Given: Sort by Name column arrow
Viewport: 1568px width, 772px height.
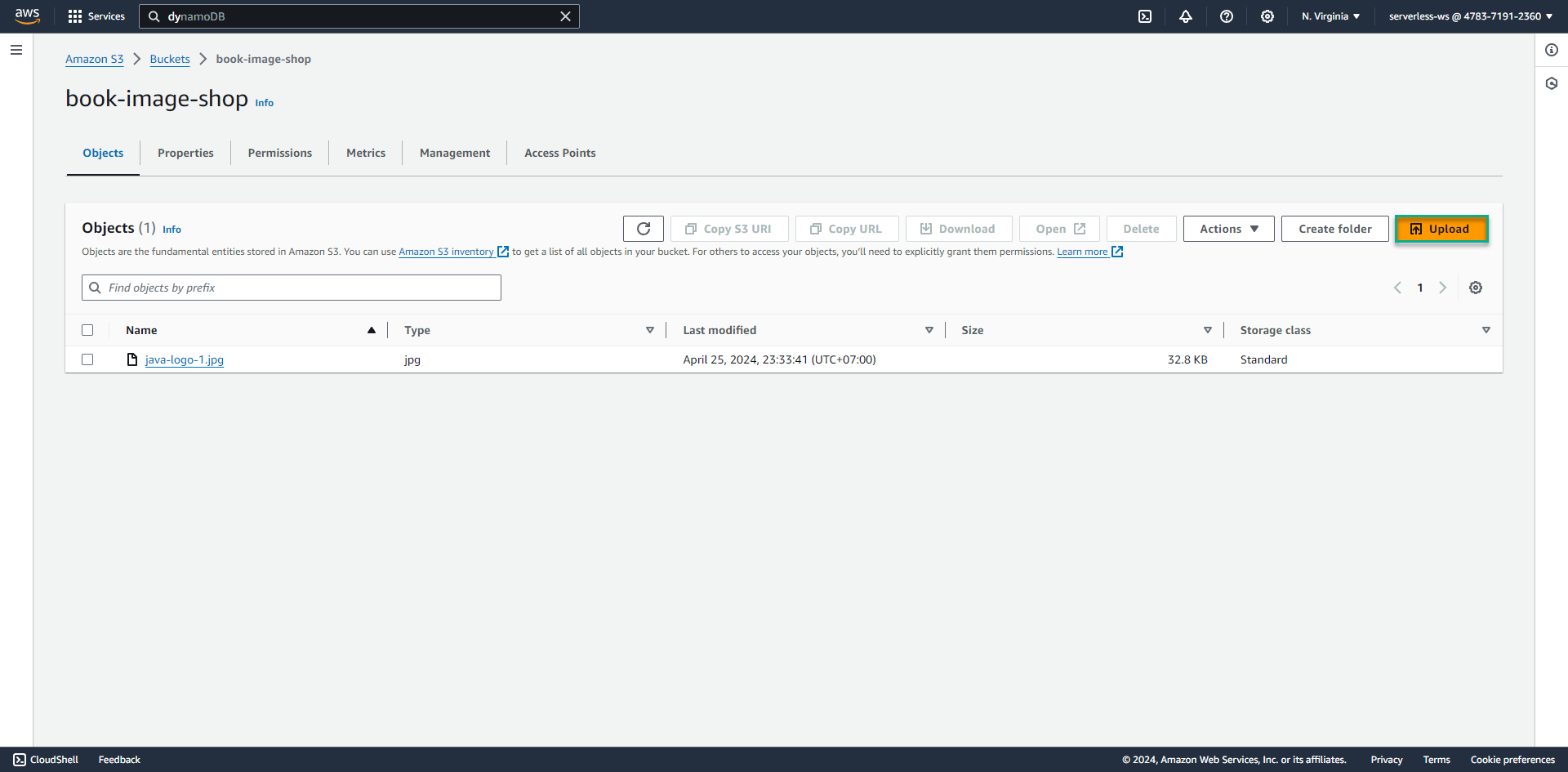Looking at the screenshot, I should pyautogui.click(x=372, y=330).
